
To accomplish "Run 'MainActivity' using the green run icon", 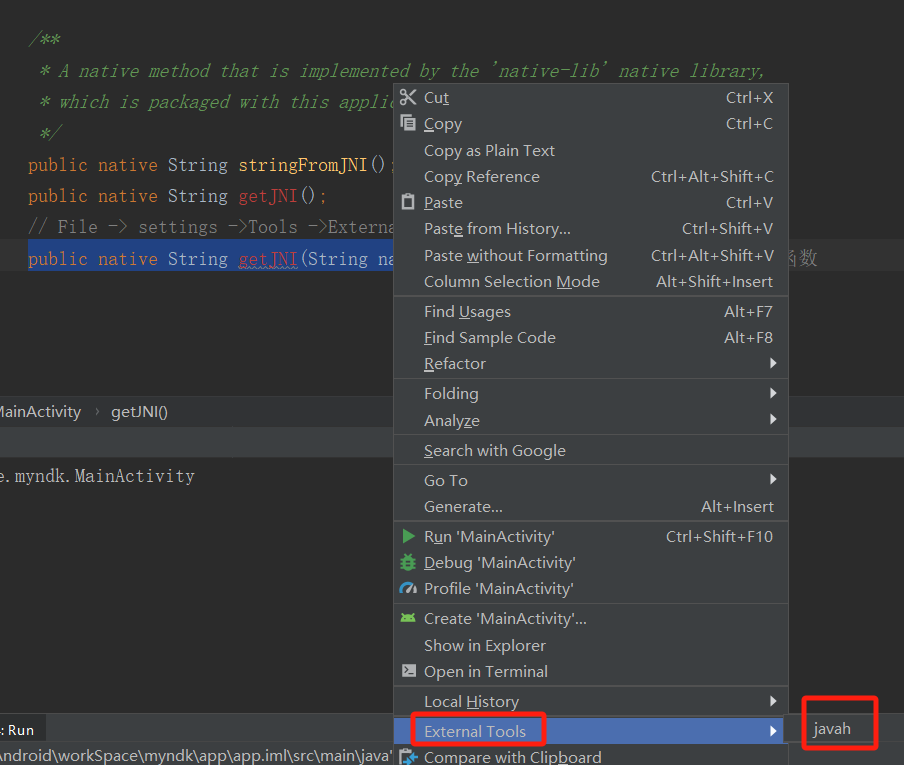I will click(x=407, y=536).
